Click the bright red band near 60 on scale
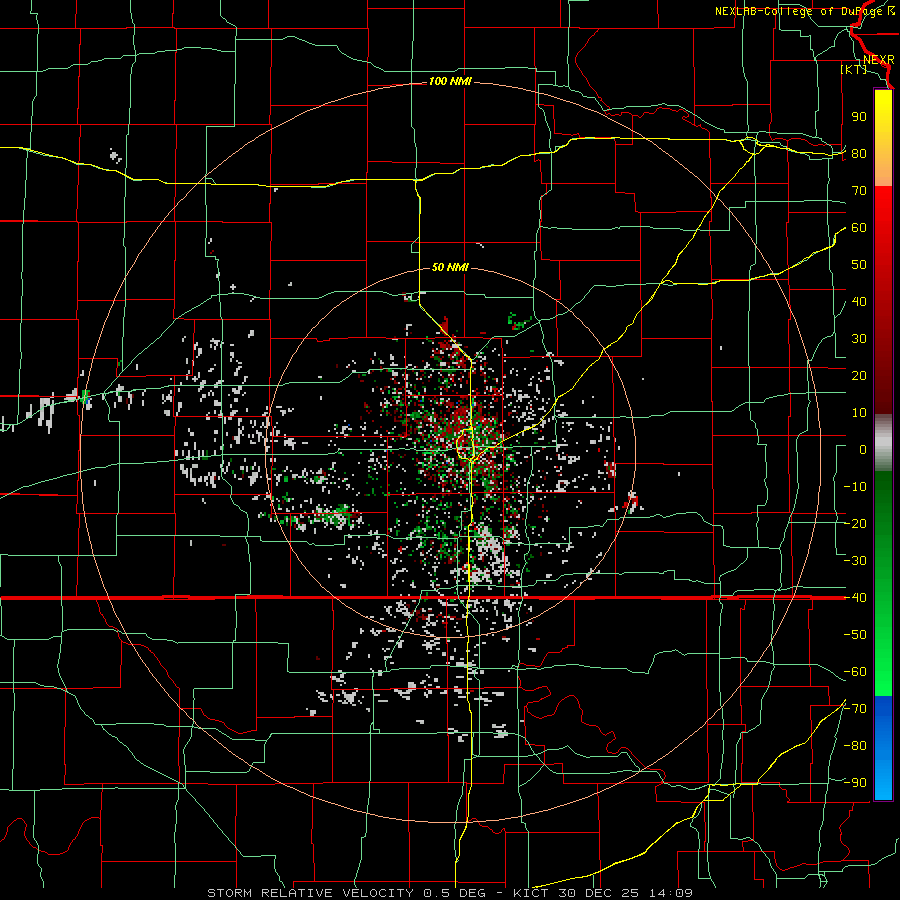Screen dimensions: 900x900 coord(883,221)
